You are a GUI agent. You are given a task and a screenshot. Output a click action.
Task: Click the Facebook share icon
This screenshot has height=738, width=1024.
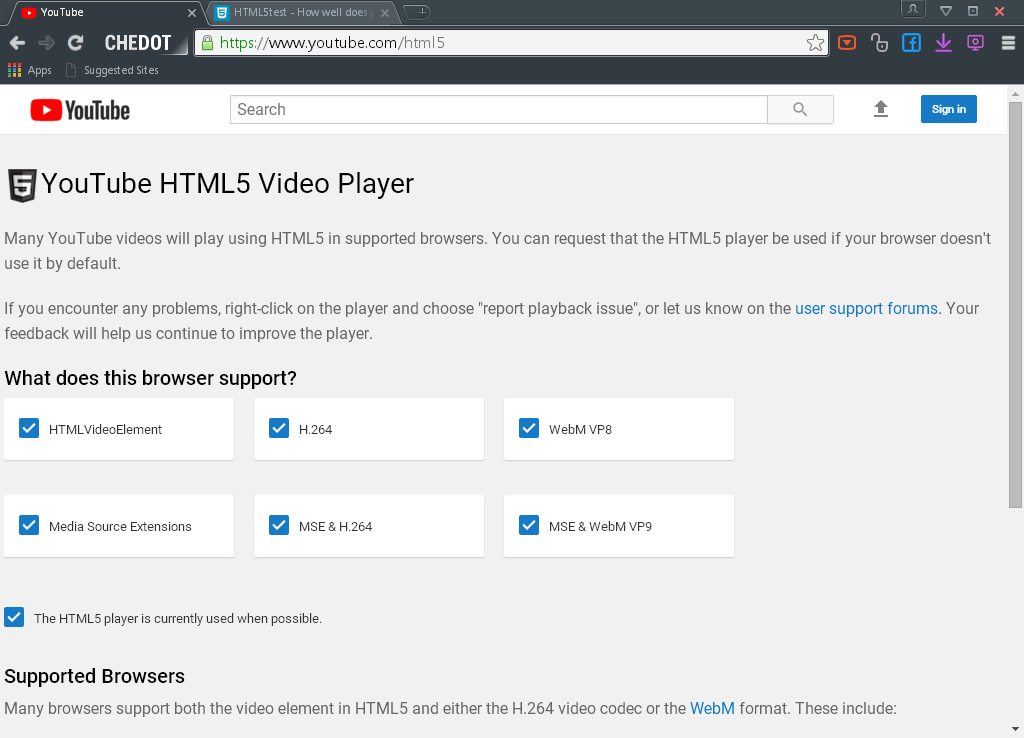(911, 43)
